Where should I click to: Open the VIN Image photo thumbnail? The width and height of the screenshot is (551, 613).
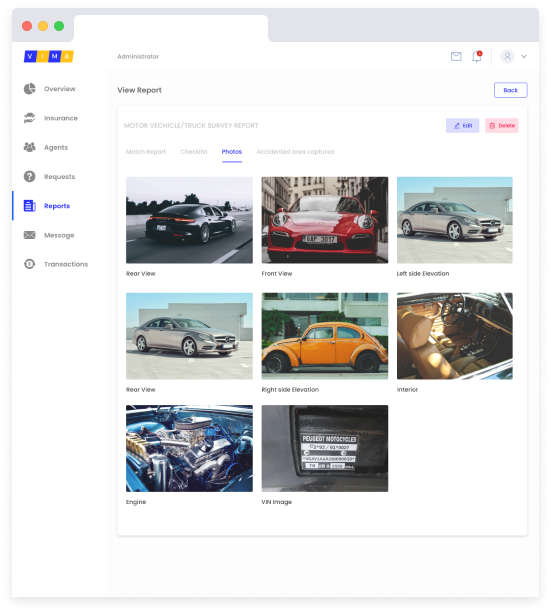tap(325, 448)
